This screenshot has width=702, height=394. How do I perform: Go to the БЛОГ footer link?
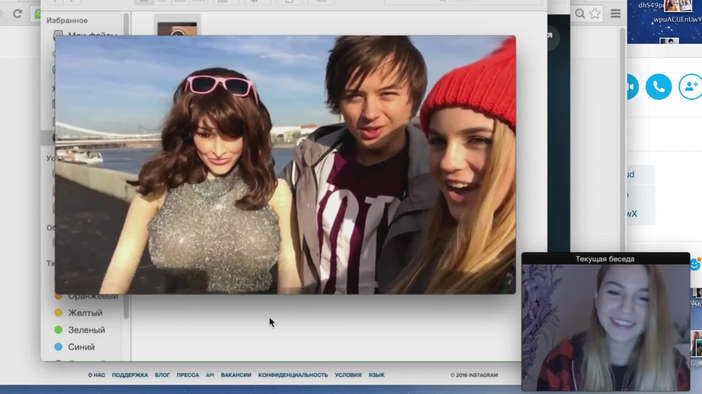tap(162, 375)
